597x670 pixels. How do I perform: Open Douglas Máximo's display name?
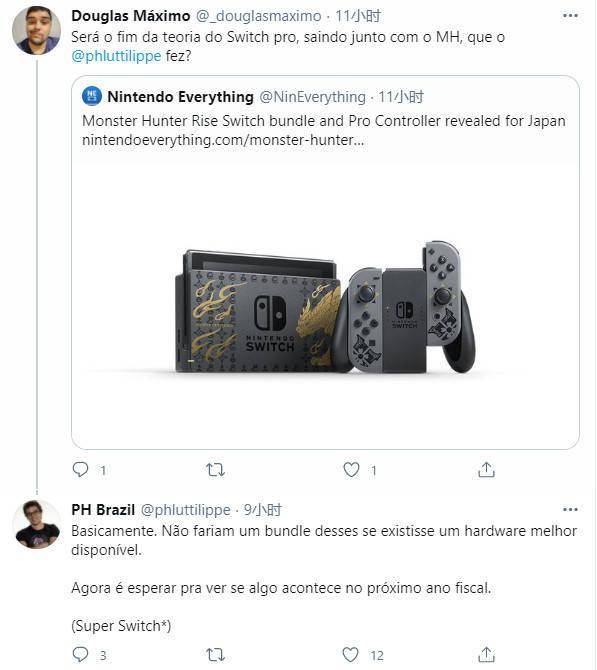[x=131, y=16]
